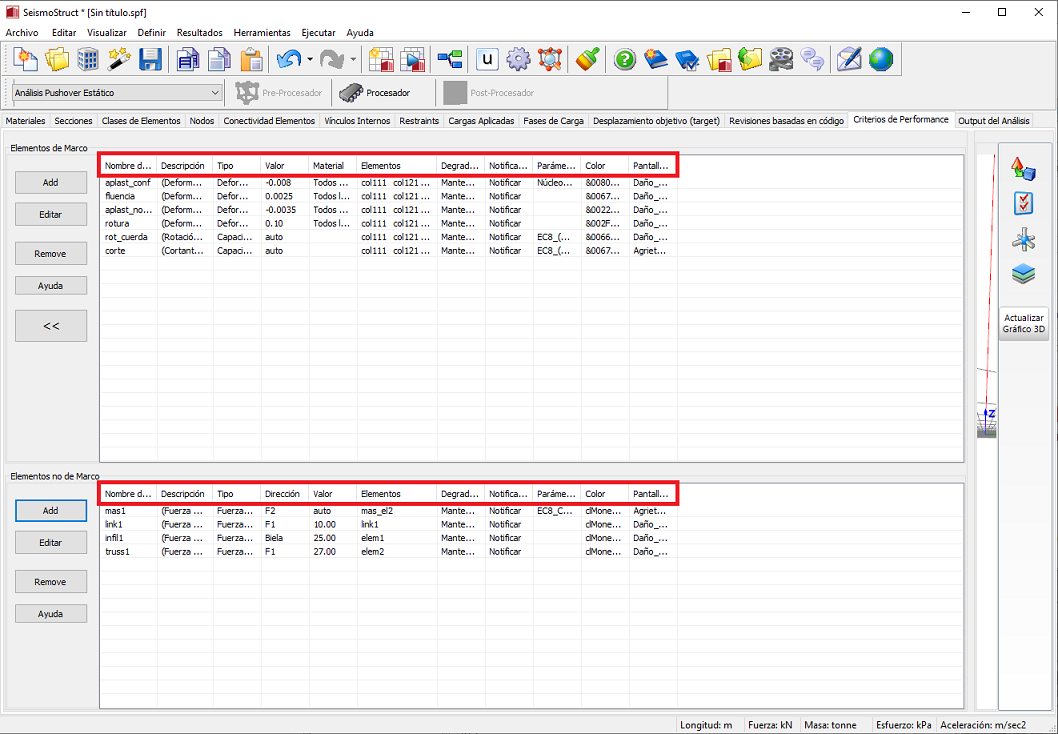
Task: Click the globe icon in the toolbar
Action: [x=880, y=60]
